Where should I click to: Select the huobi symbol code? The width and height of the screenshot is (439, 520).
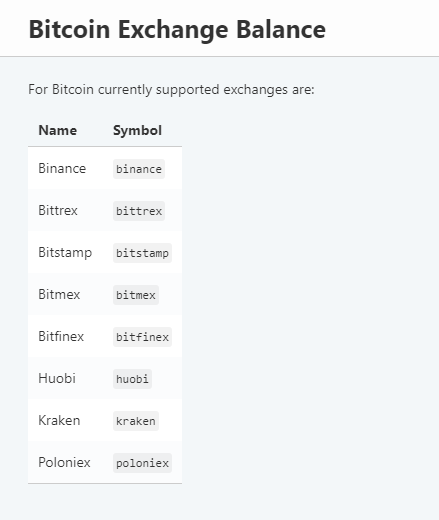132,379
